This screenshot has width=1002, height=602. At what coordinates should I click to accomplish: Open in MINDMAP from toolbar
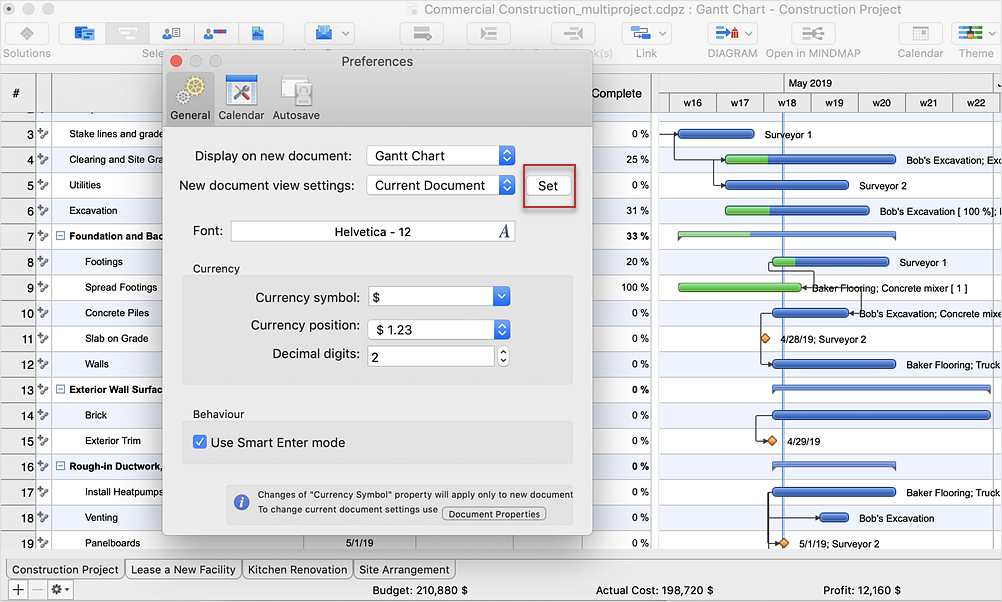[x=813, y=35]
